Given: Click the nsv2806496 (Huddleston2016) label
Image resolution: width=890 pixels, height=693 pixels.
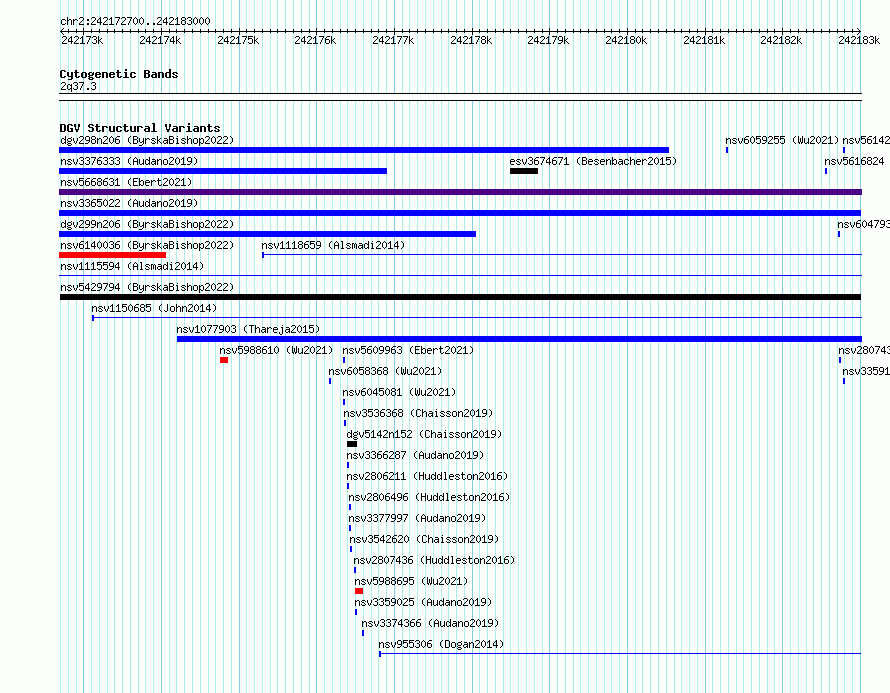Looking at the screenshot, I should 429,497.
